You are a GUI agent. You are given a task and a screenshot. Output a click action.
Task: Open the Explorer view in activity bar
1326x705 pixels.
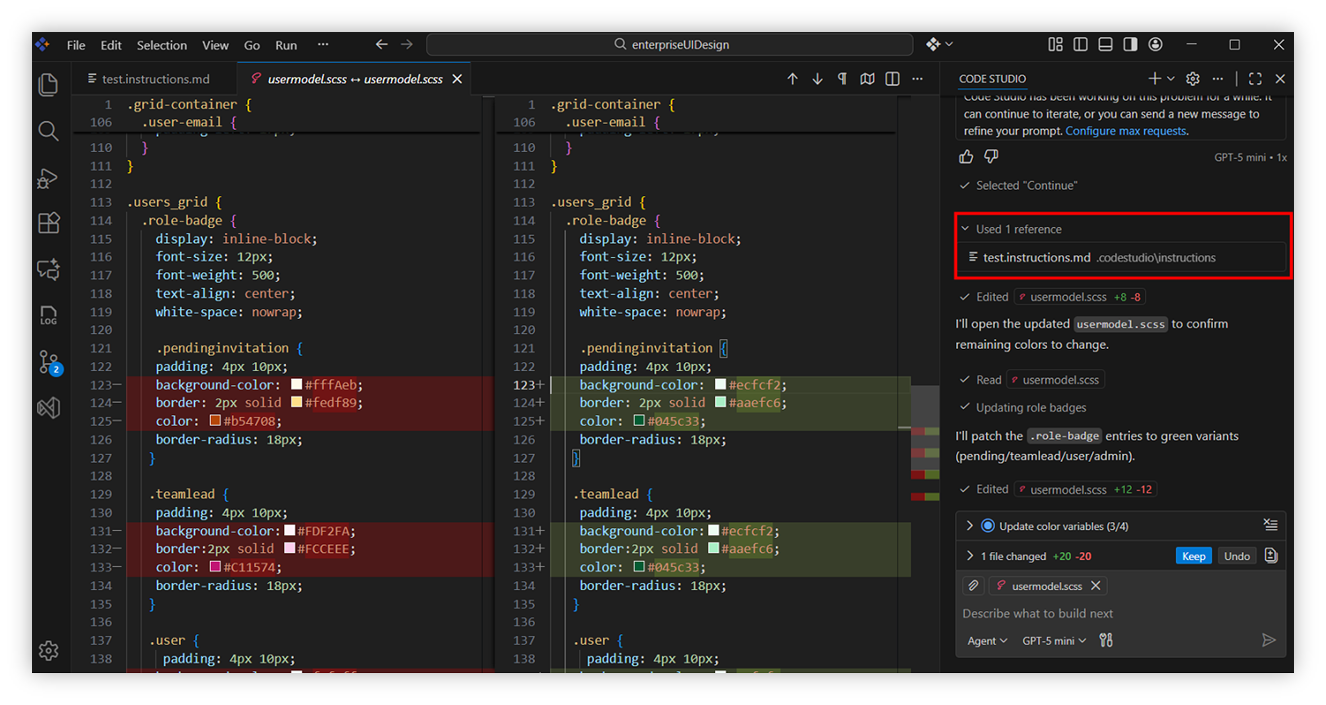click(x=48, y=85)
